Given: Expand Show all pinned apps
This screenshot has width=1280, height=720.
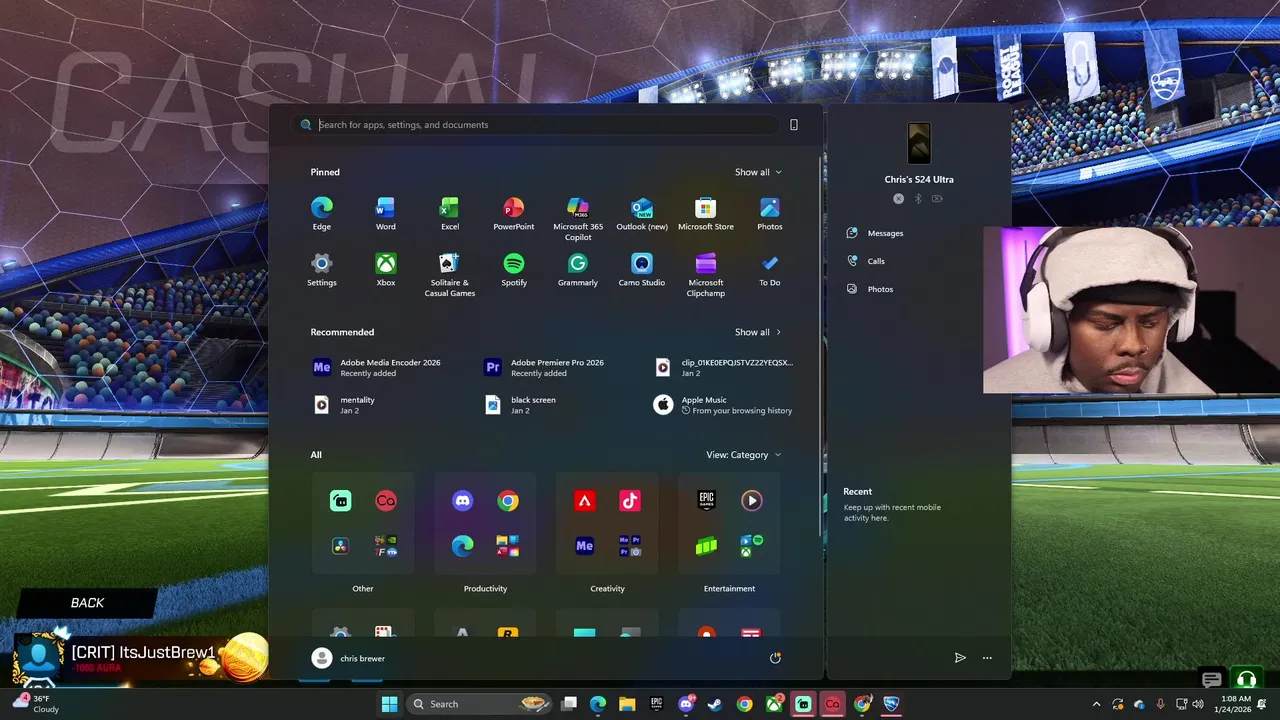Looking at the screenshot, I should tap(758, 172).
